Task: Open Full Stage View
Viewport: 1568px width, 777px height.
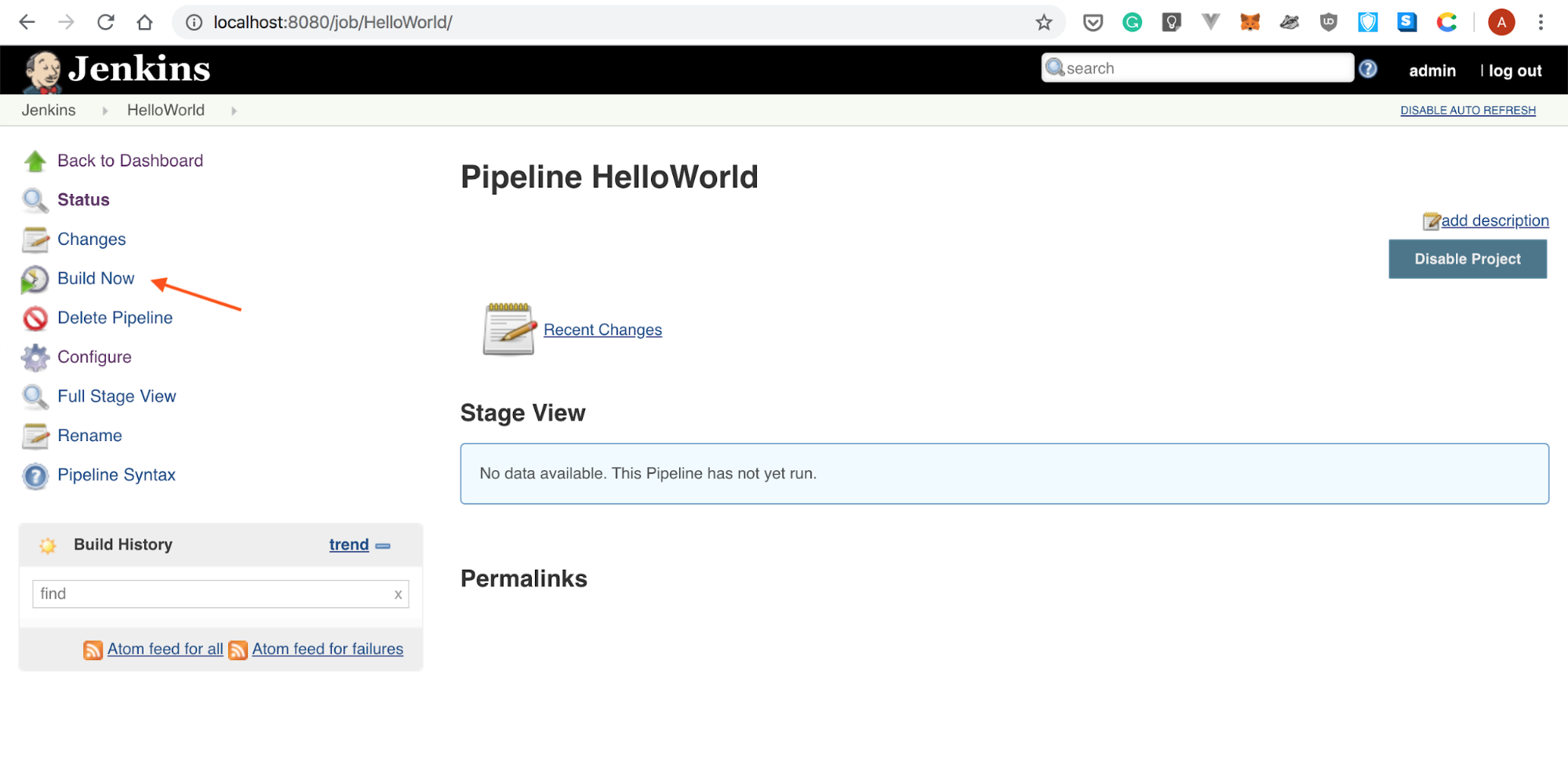Action: [117, 396]
